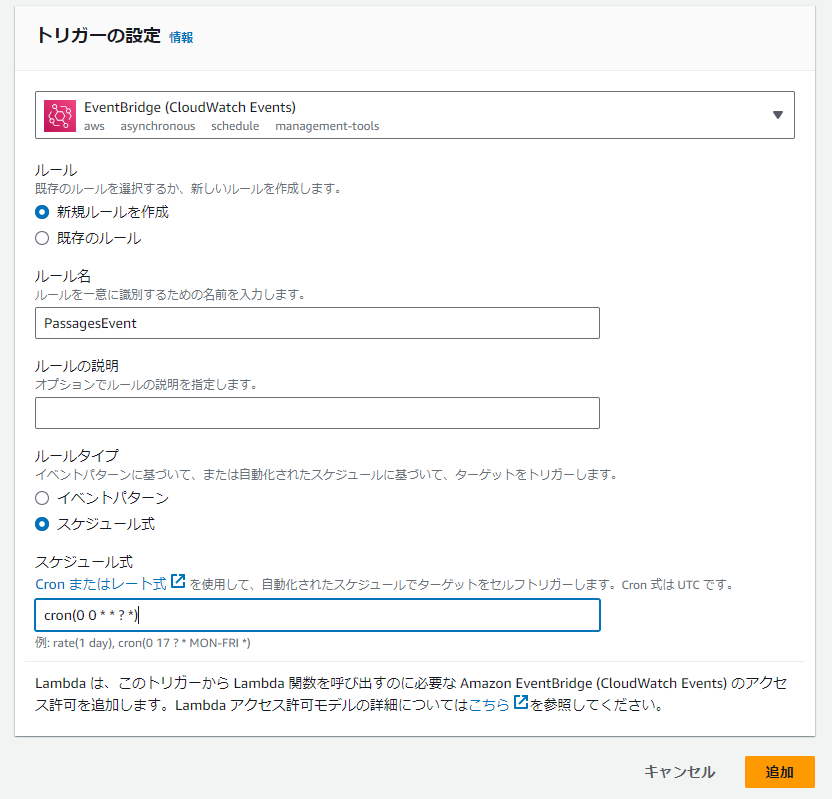Focus the ルール名 field containing PassagesEvent

[317, 323]
